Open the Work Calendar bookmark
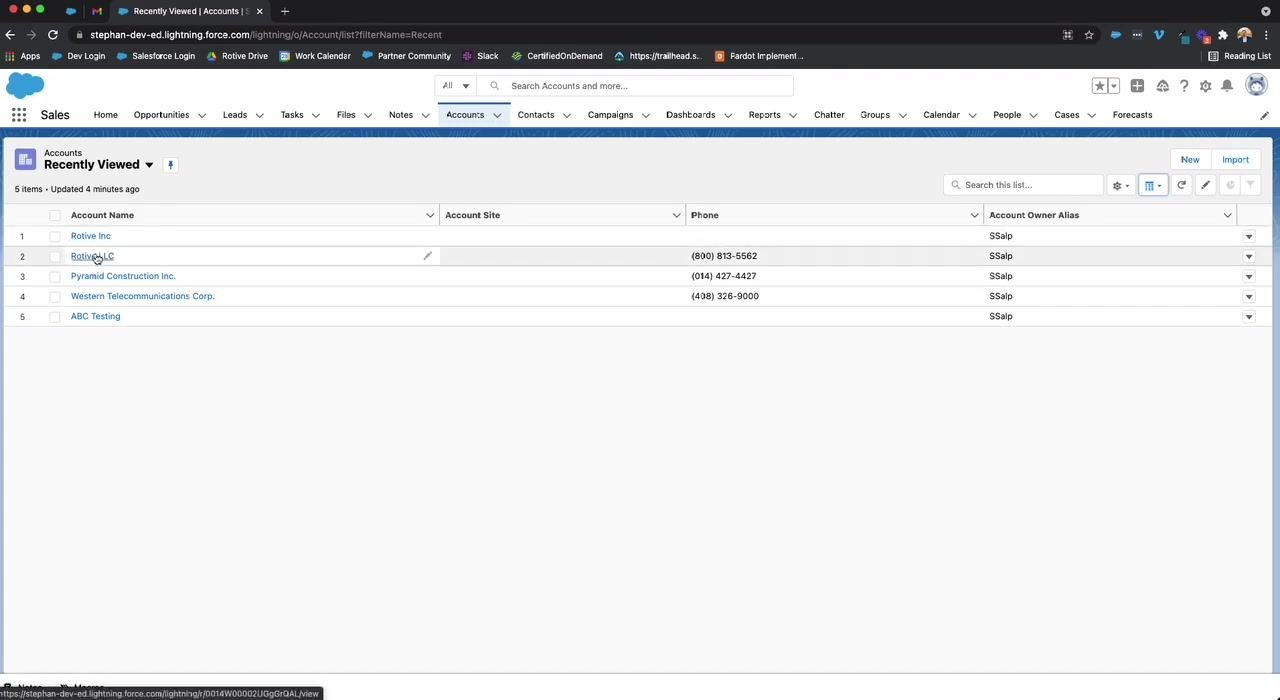1280x700 pixels. pyautogui.click(x=315, y=56)
